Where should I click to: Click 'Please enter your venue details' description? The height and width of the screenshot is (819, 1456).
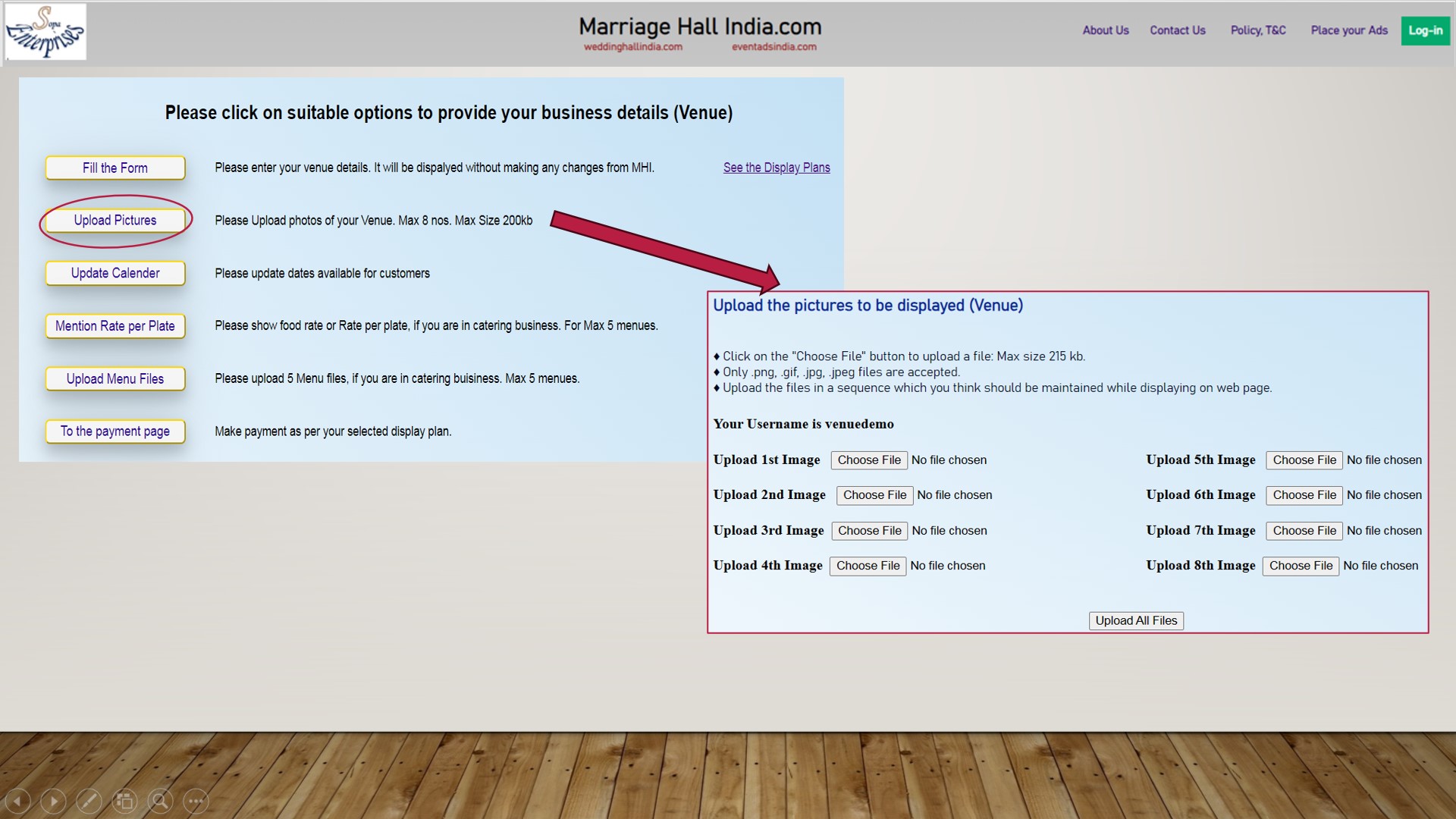[435, 168]
